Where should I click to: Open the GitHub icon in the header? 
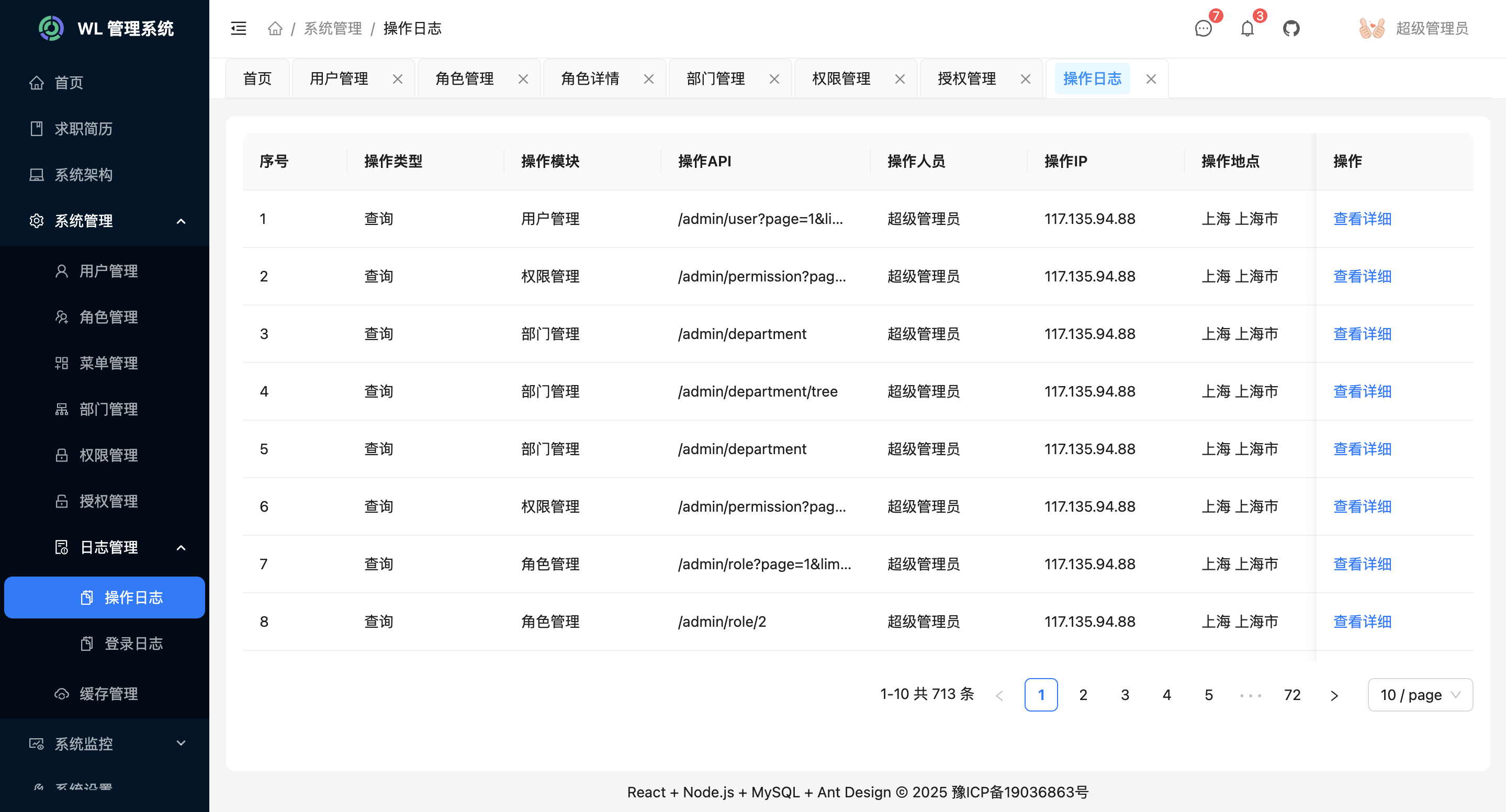tap(1291, 28)
